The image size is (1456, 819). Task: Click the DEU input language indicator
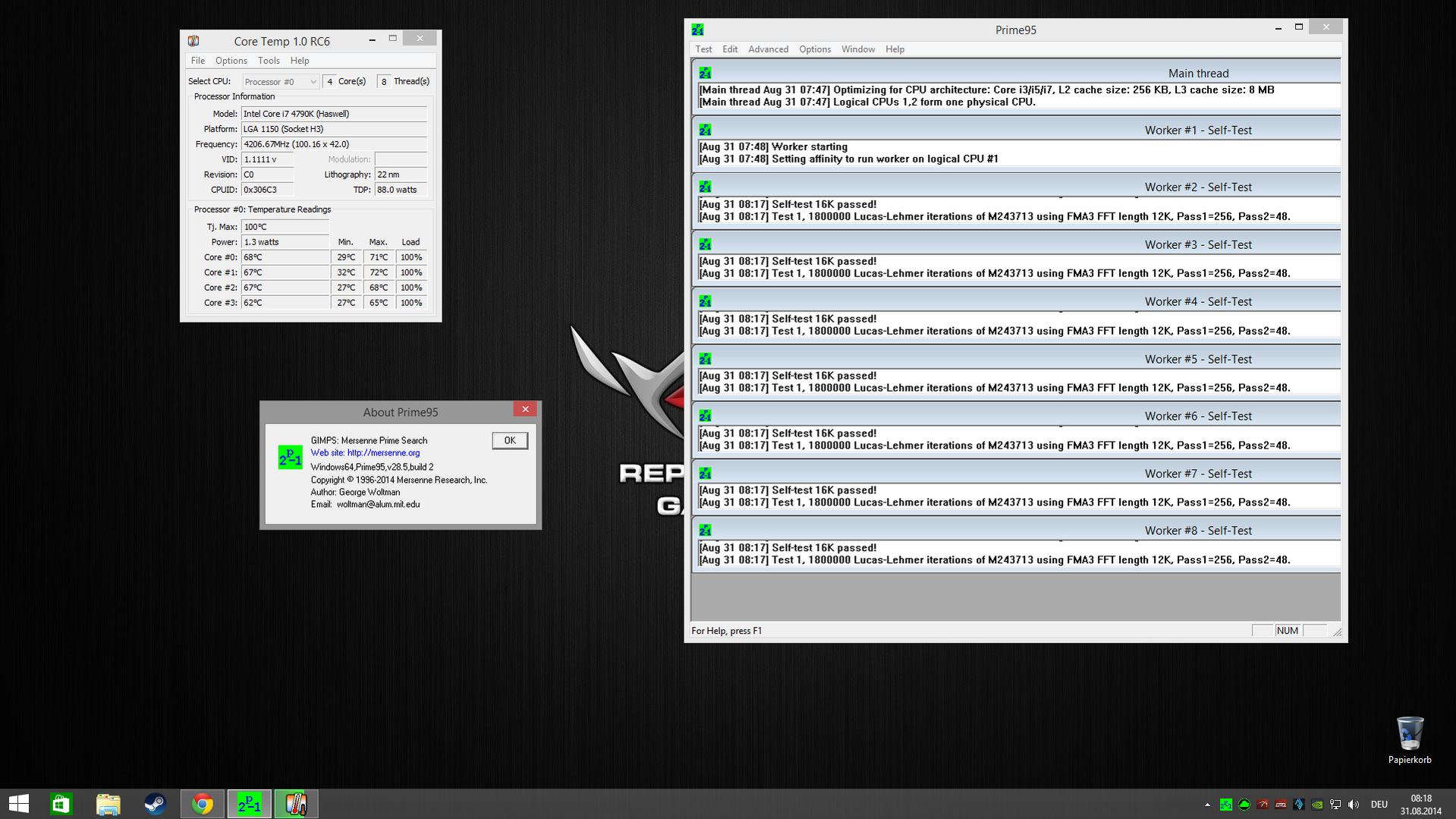point(1379,805)
